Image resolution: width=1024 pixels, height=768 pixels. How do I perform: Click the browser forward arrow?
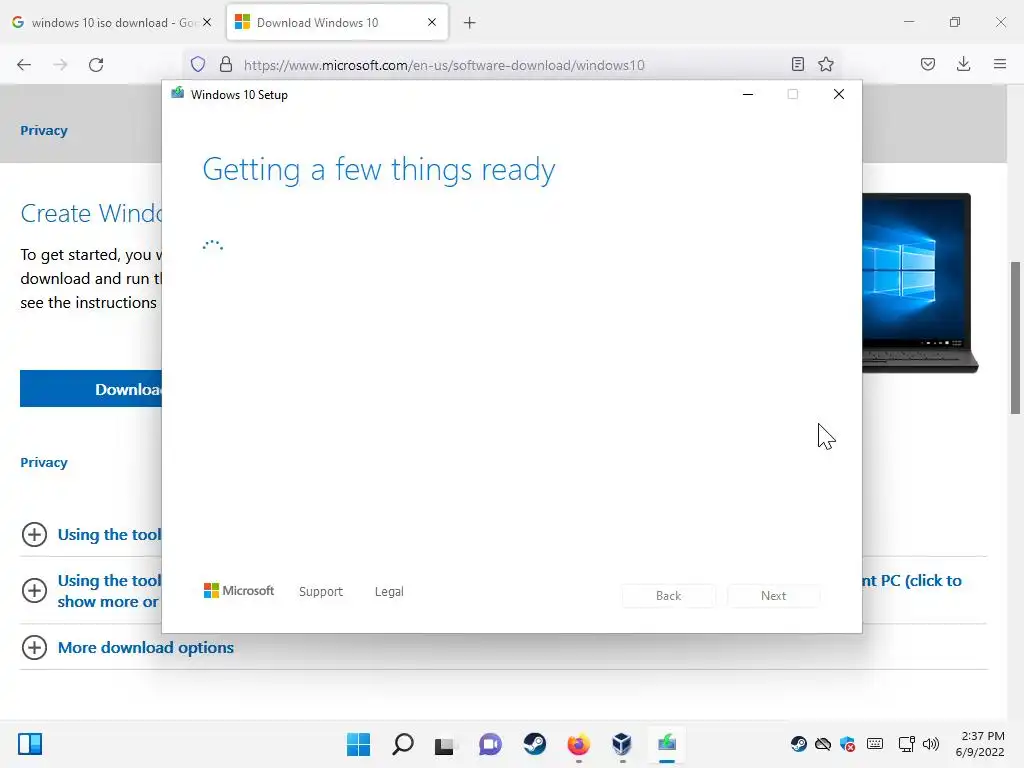click(60, 65)
